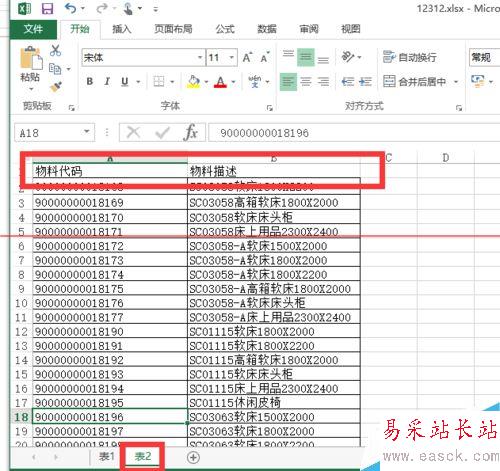
Task: Toggle align text left
Action: [288, 81]
